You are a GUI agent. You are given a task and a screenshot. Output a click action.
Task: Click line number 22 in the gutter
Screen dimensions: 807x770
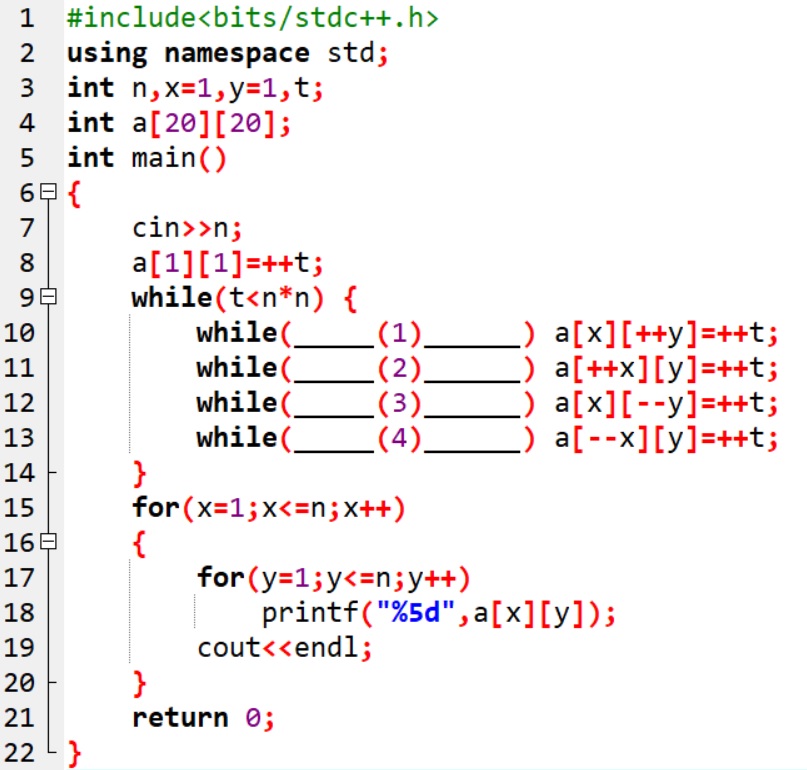click(19, 753)
